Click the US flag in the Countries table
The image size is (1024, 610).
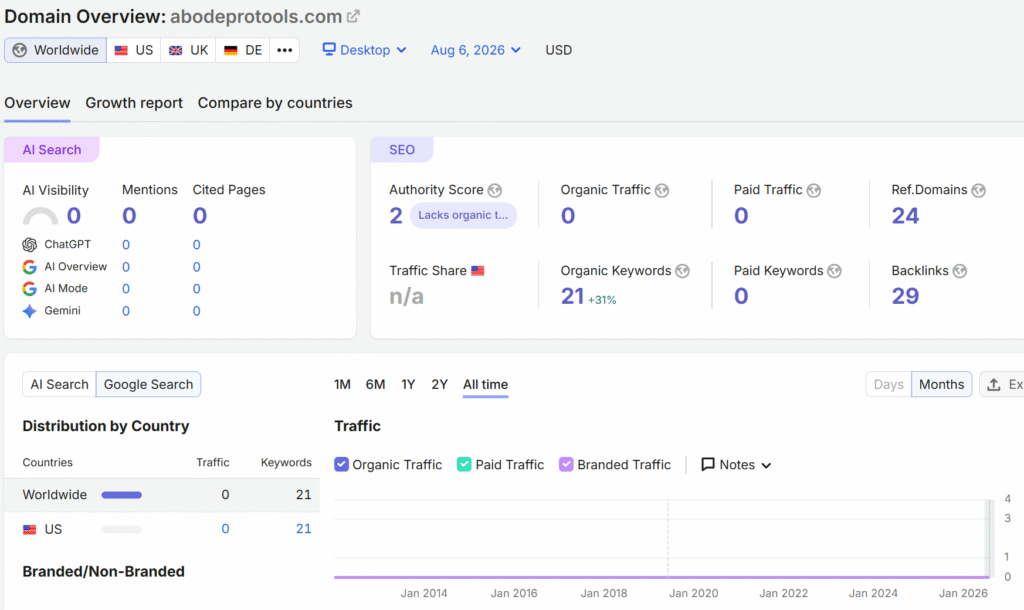tap(29, 530)
